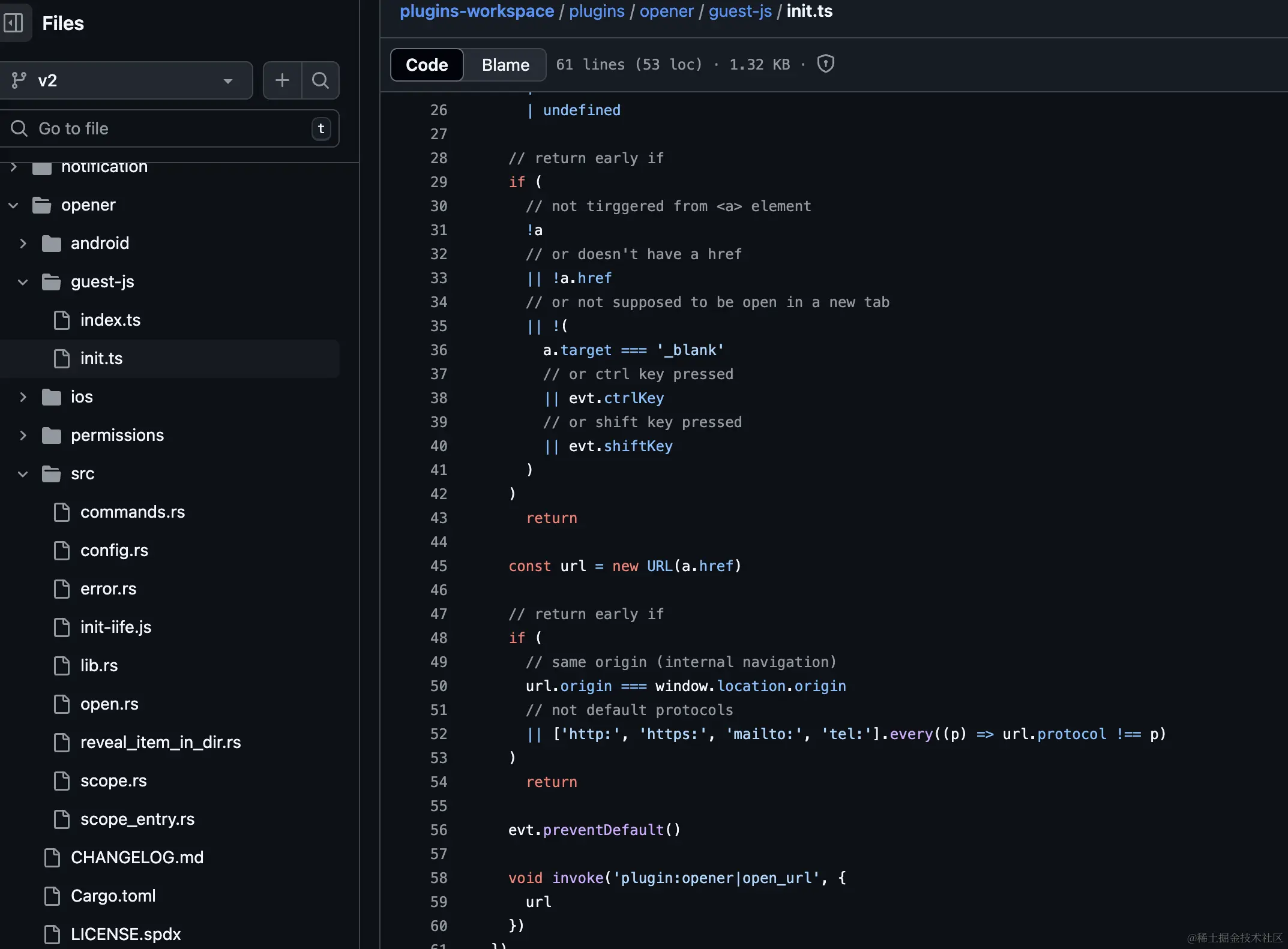Expand the permissions folder chevron
Image resolution: width=1288 pixels, height=949 pixels.
click(23, 436)
